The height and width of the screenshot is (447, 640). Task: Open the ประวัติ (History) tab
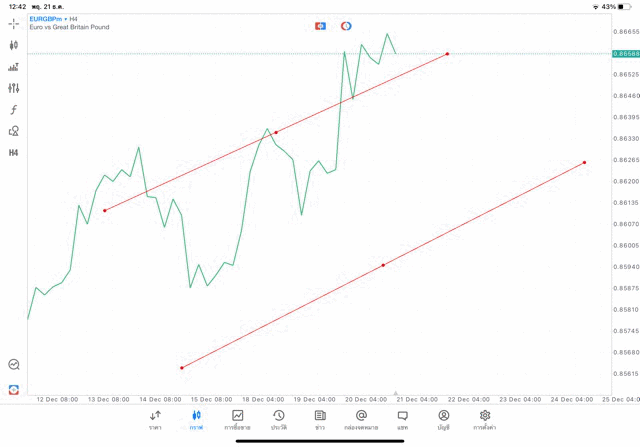point(278,419)
